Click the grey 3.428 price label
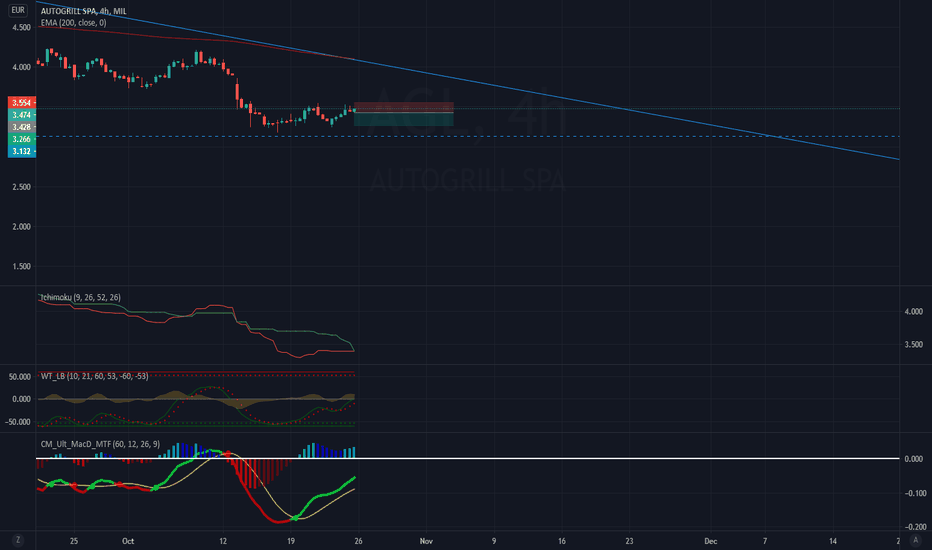This screenshot has width=932, height=550. 22,127
